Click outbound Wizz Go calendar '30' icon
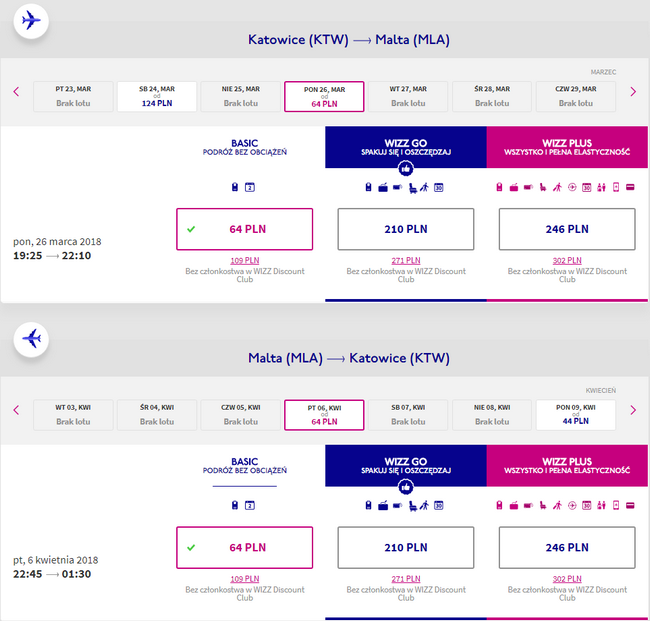The width and height of the screenshot is (650, 621). 439,188
